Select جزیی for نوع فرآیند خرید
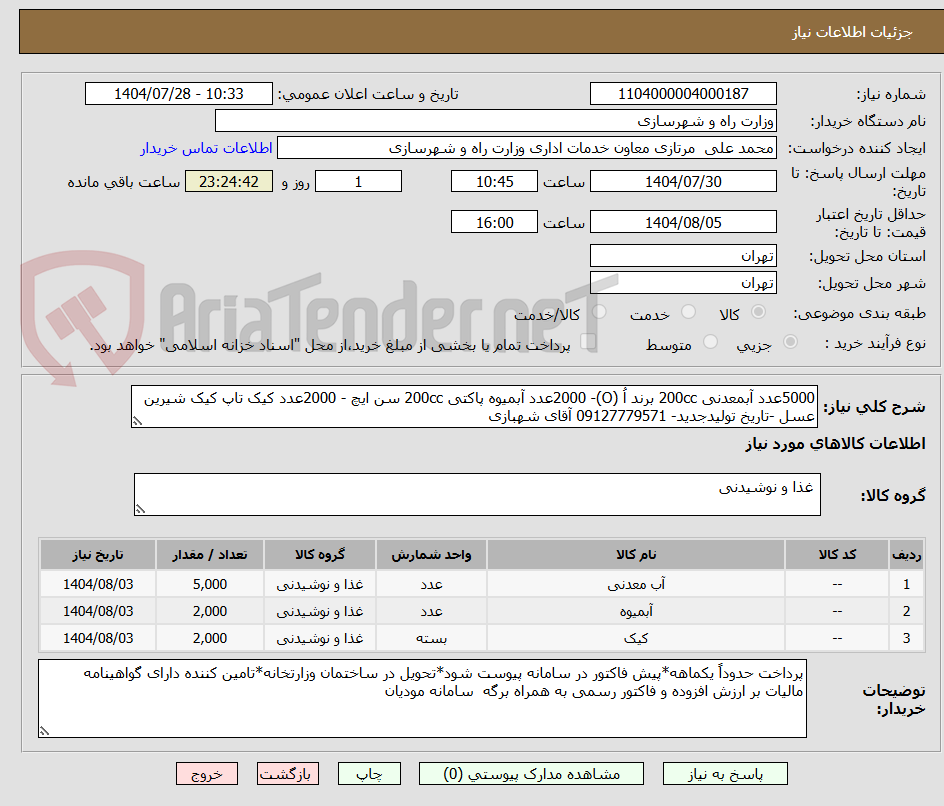The image size is (944, 806). pos(789,341)
